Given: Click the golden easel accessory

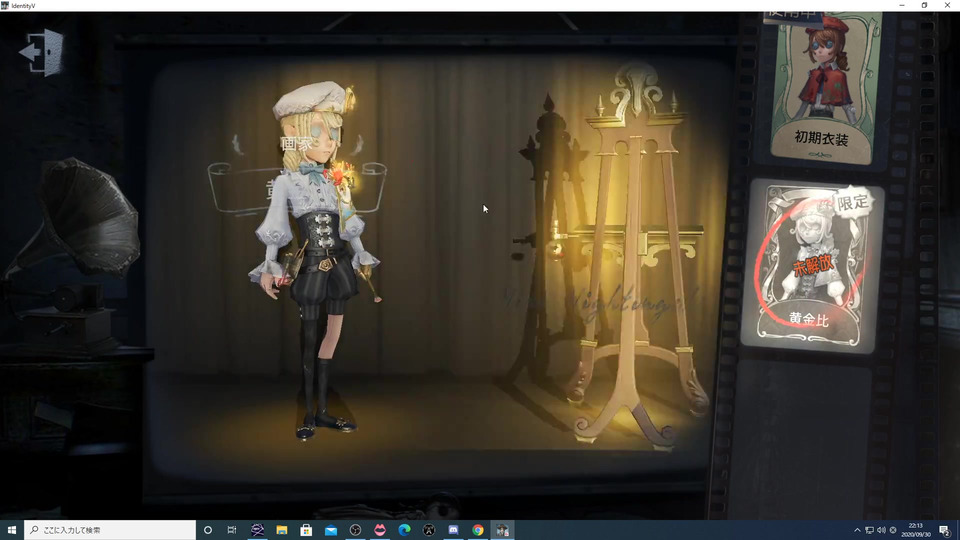Looking at the screenshot, I should (x=637, y=257).
